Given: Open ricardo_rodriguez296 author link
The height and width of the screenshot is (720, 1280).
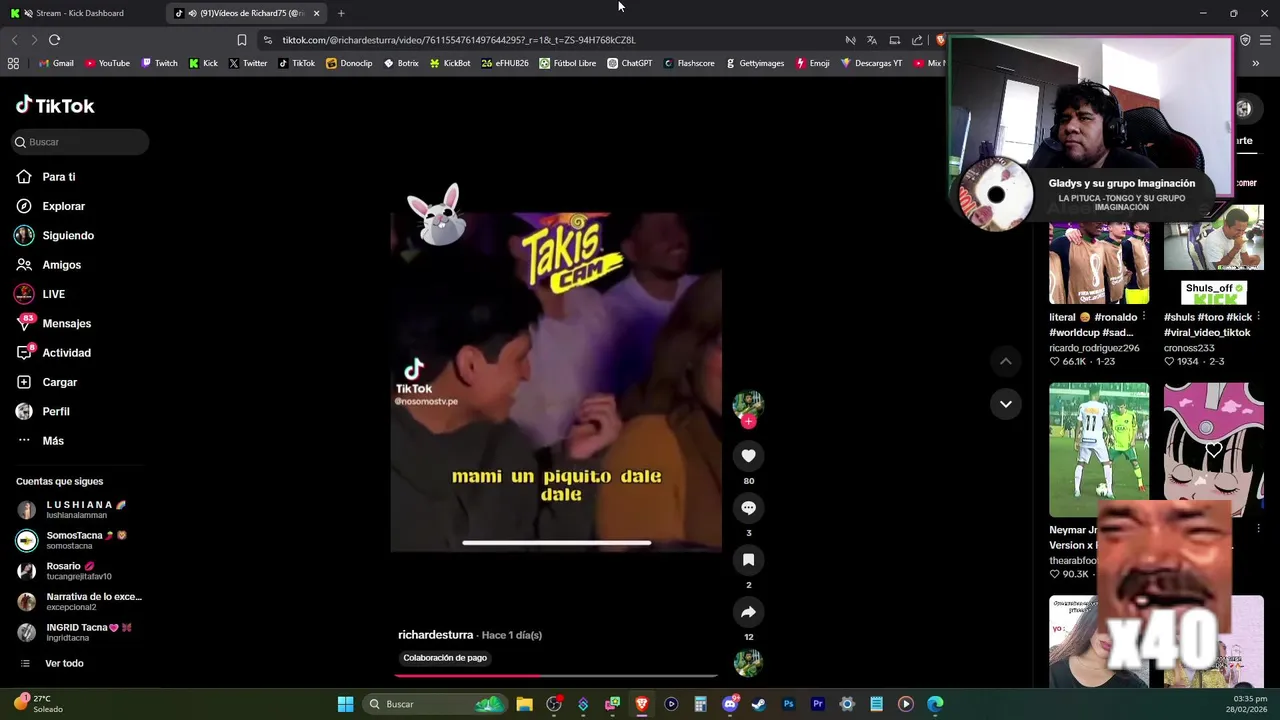Looking at the screenshot, I should 1094,348.
